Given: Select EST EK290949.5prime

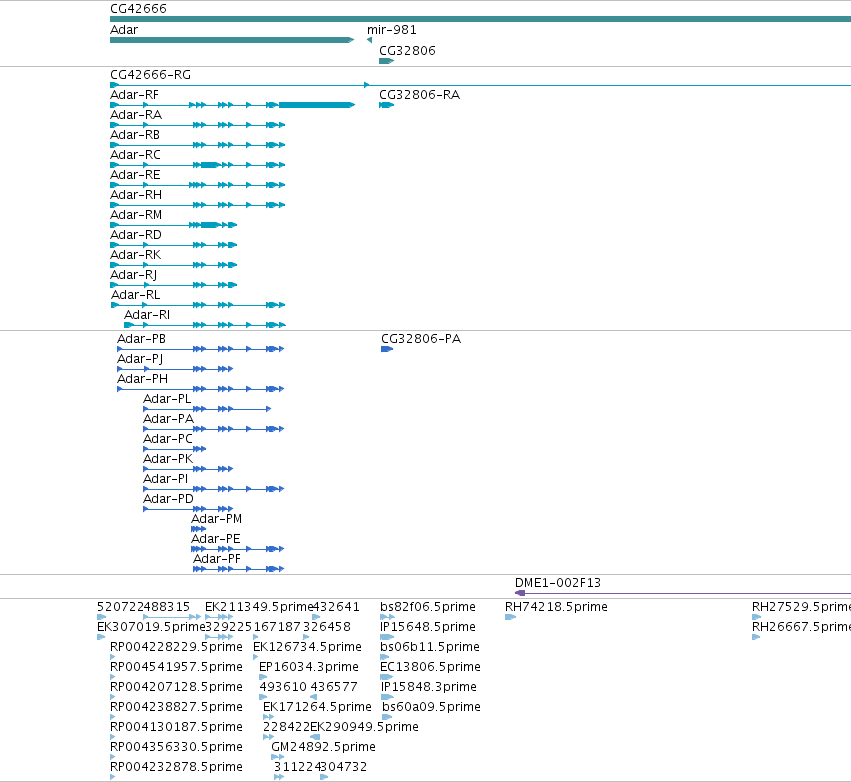Looking at the screenshot, I should coord(364,727).
